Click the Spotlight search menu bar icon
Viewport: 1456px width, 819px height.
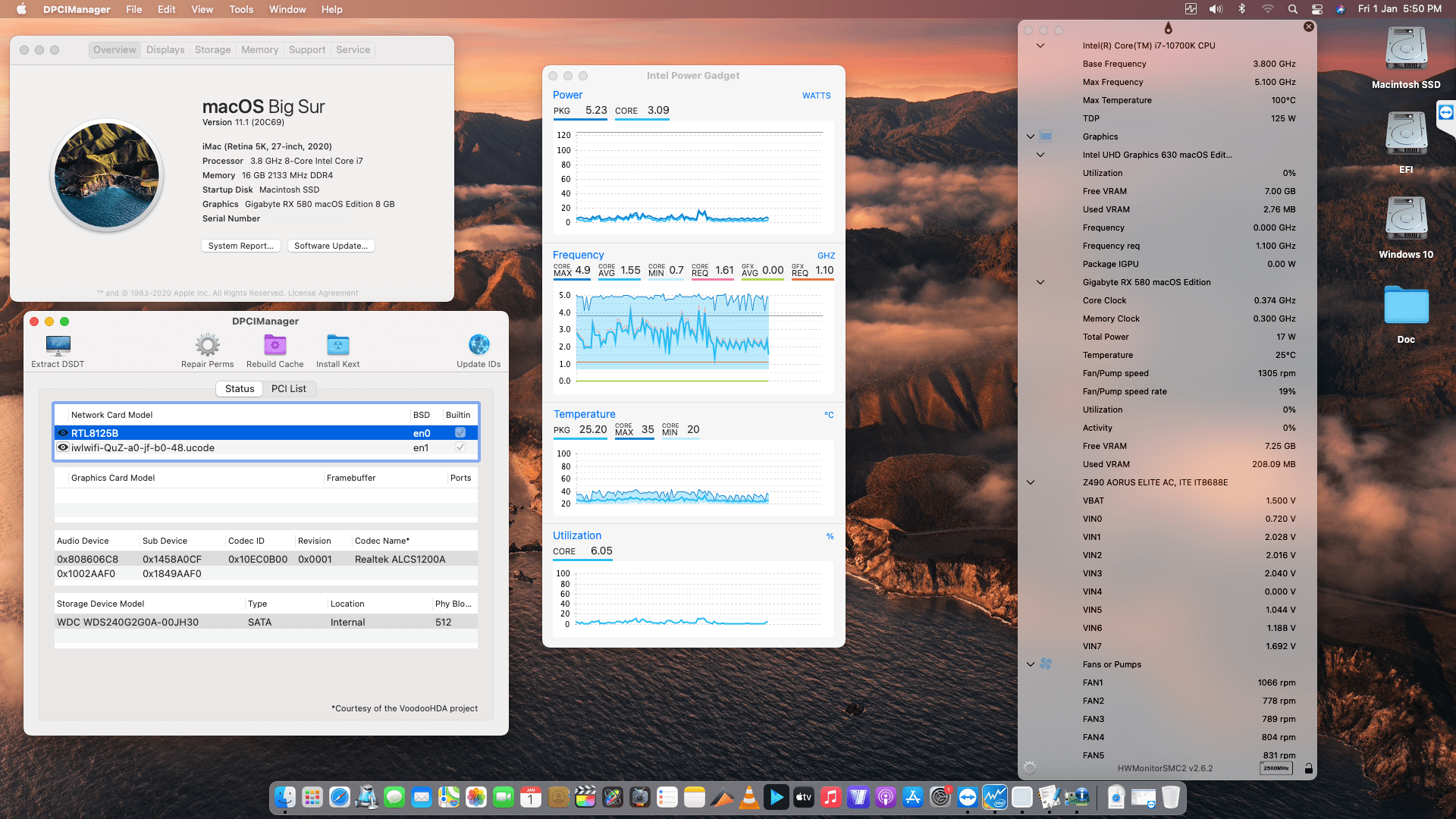[1292, 9]
